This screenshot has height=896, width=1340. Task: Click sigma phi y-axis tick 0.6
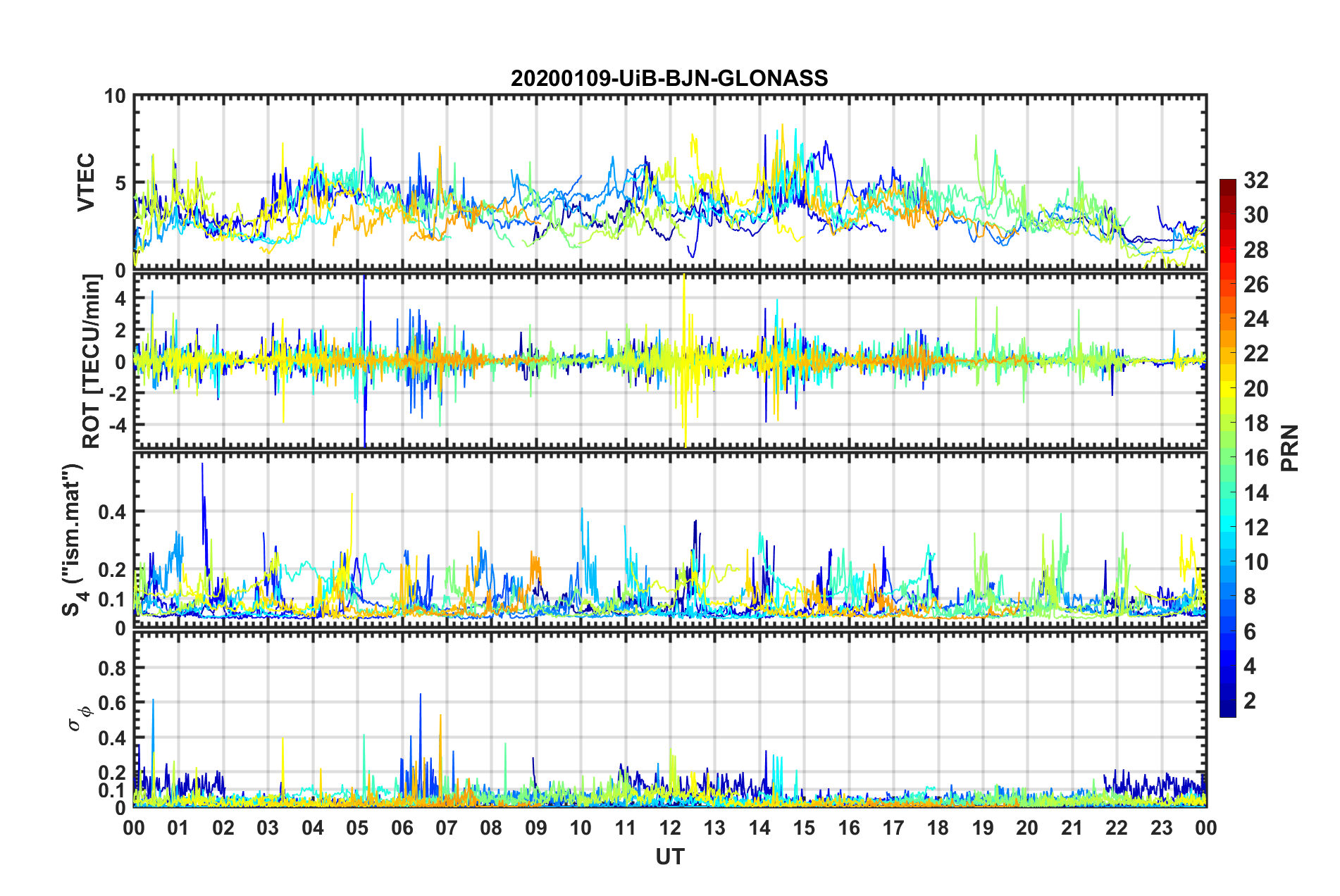112,703
